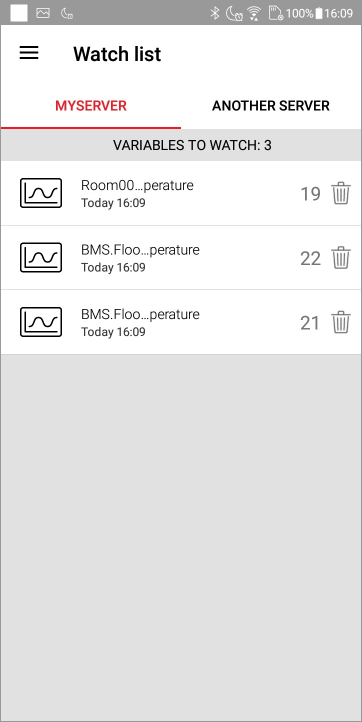Tap the Watch list title

[x=117, y=54]
